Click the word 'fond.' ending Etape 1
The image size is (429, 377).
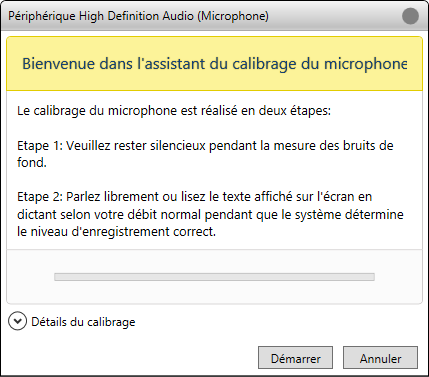point(32,162)
